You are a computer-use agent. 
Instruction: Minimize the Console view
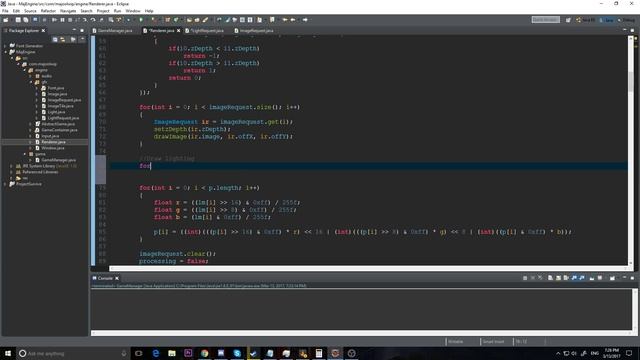click(624, 278)
